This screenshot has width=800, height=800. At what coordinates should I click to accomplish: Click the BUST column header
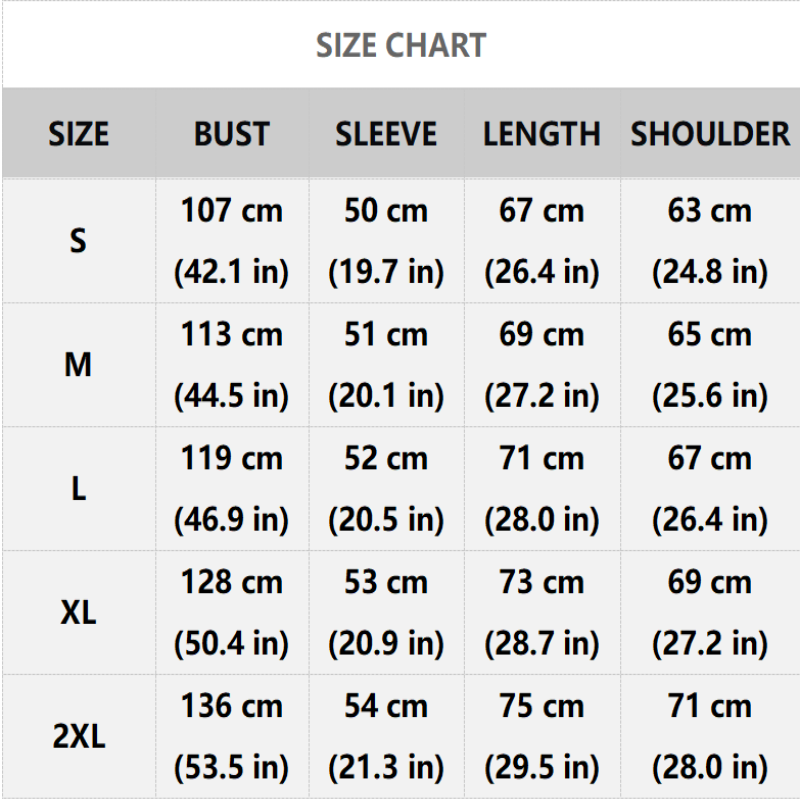point(231,134)
